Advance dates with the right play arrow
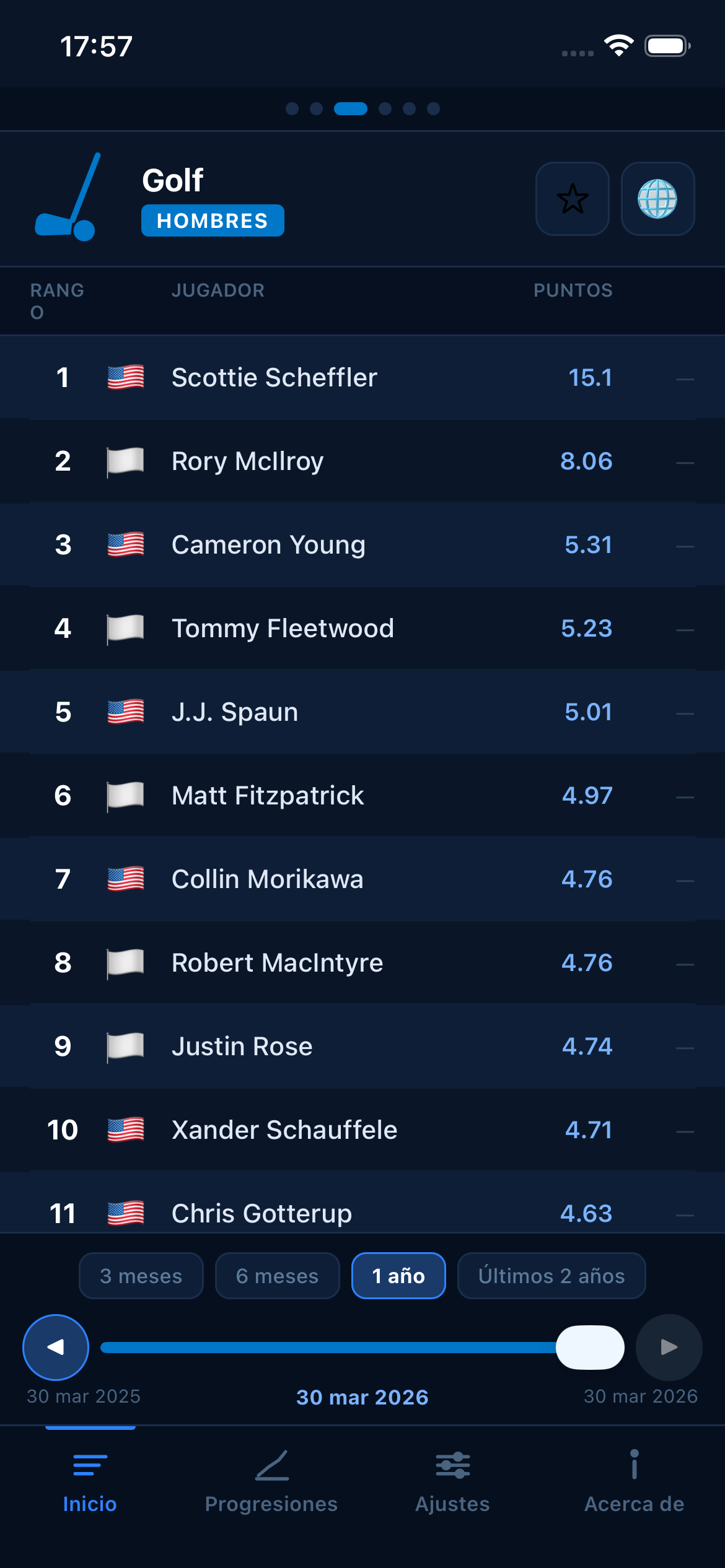 point(668,1347)
